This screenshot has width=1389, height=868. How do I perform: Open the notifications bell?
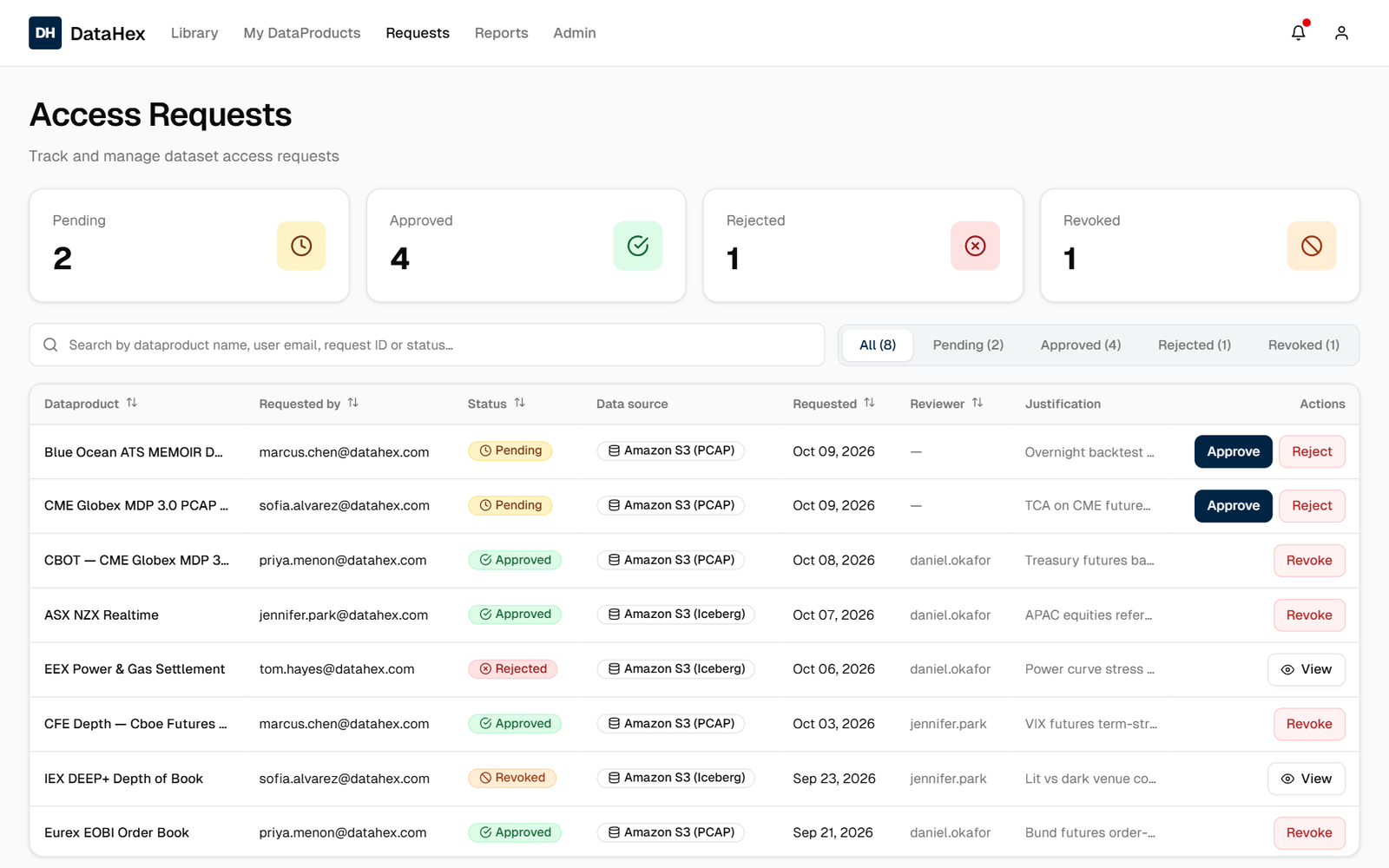(x=1298, y=33)
